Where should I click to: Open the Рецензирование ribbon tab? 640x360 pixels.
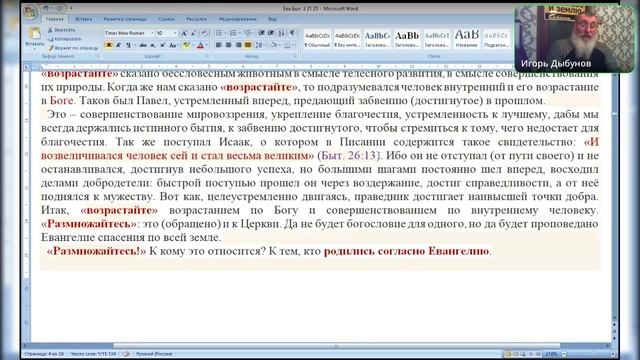coord(238,19)
